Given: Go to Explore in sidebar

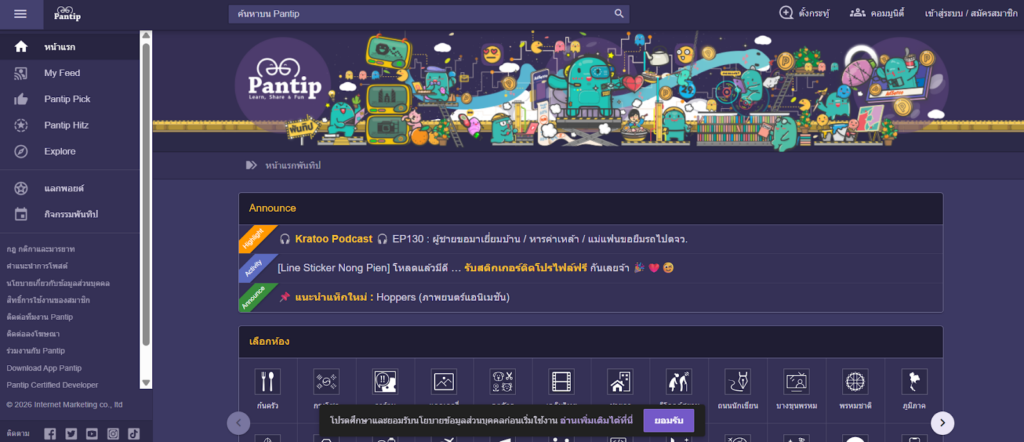Looking at the screenshot, I should pos(59,151).
